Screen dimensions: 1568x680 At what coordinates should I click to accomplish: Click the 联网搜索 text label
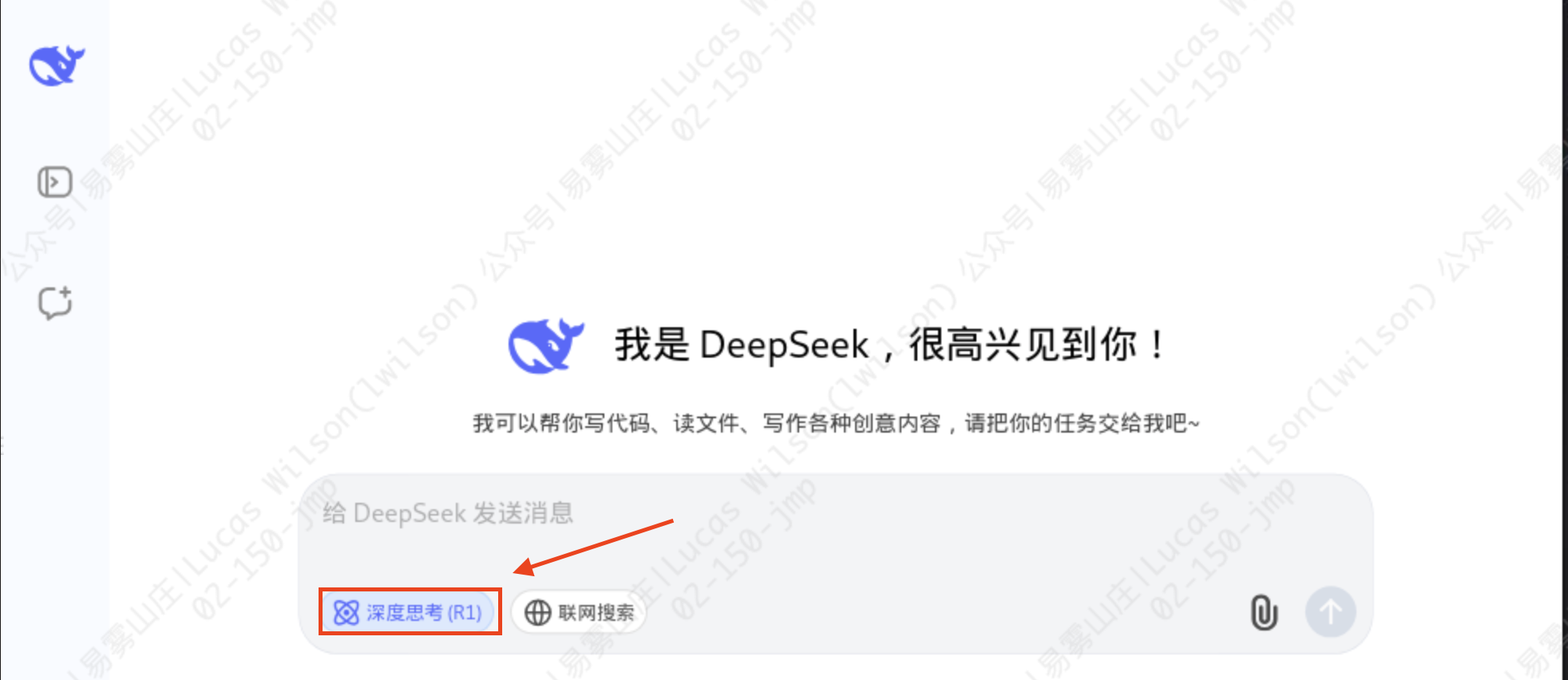(596, 612)
